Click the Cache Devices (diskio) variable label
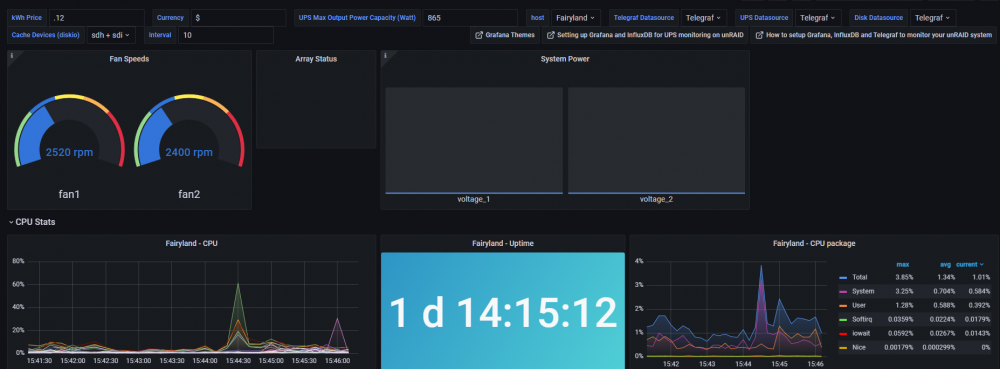 46,35
